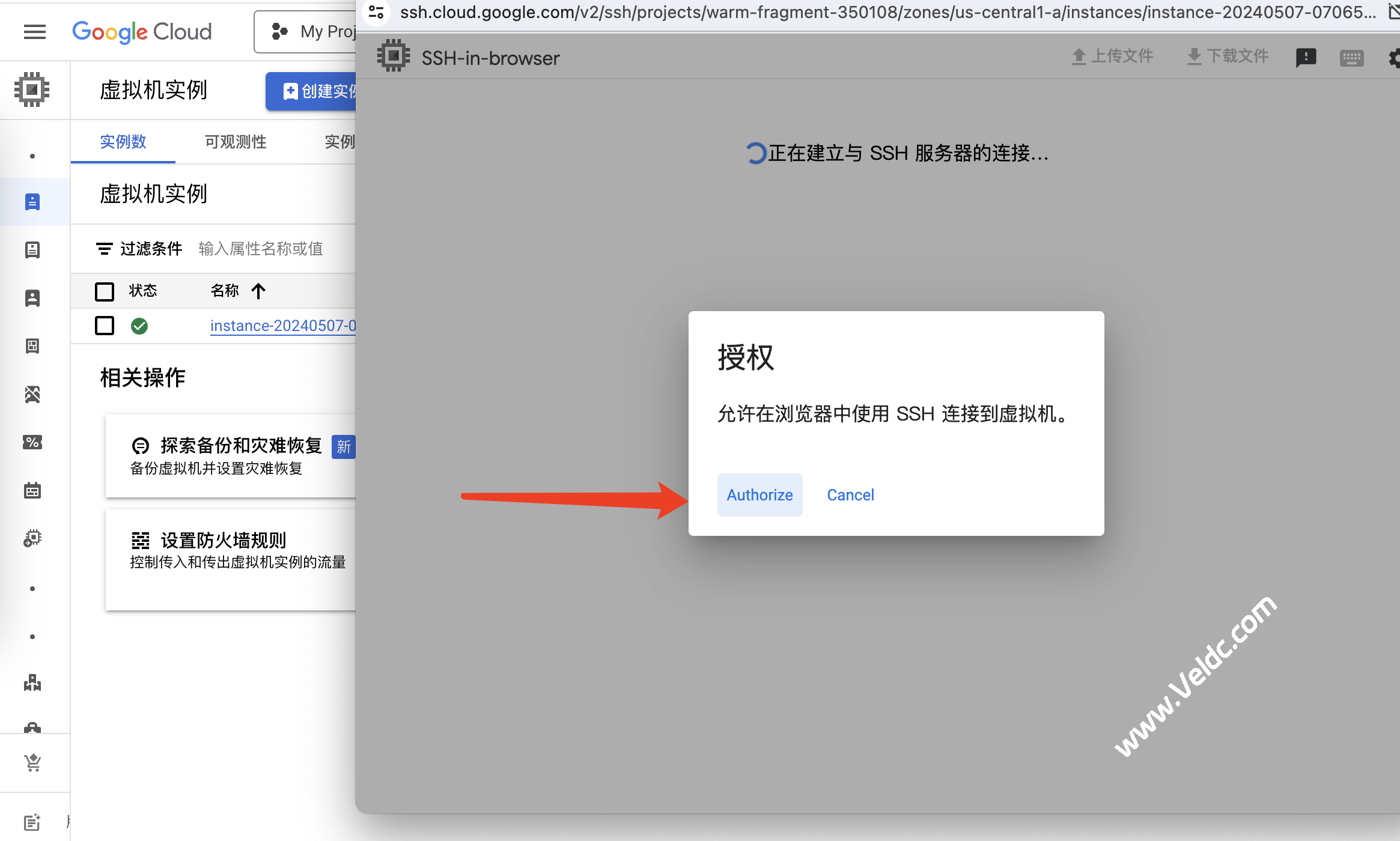Click the Compute Engine chip icon in sidebar
The image size is (1400, 841).
[32, 90]
